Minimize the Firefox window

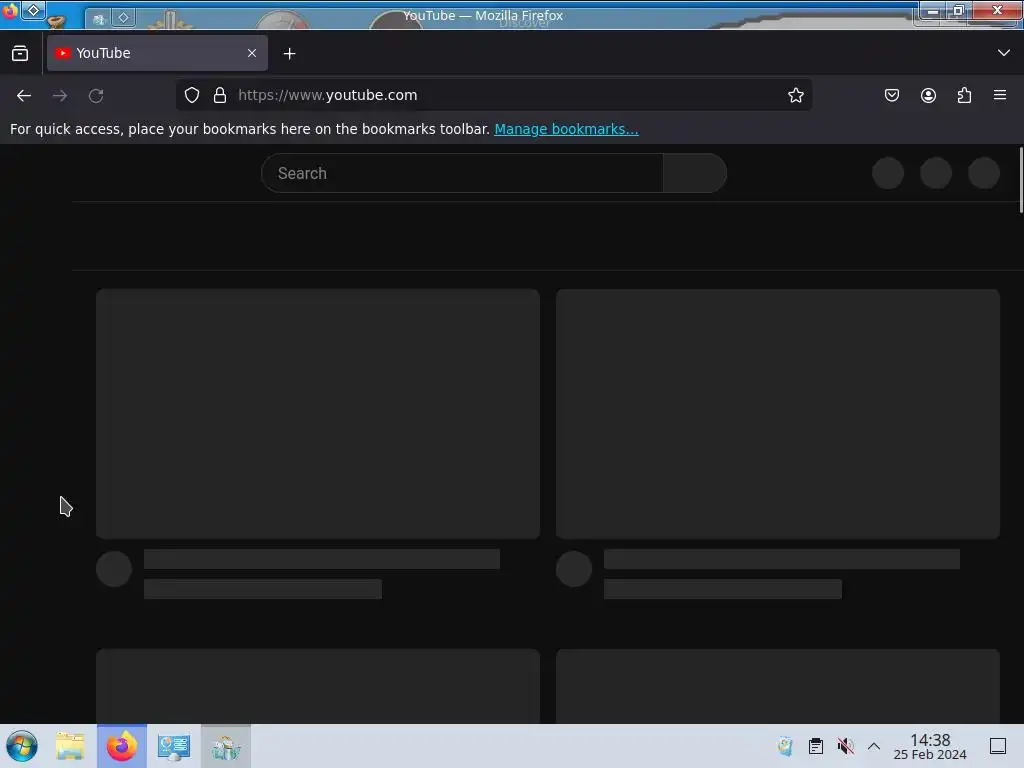click(933, 11)
